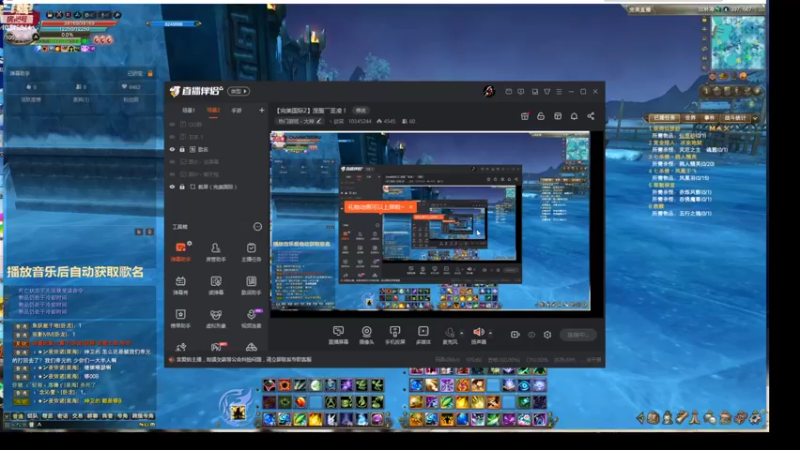Click the share icon above preview

click(x=591, y=116)
